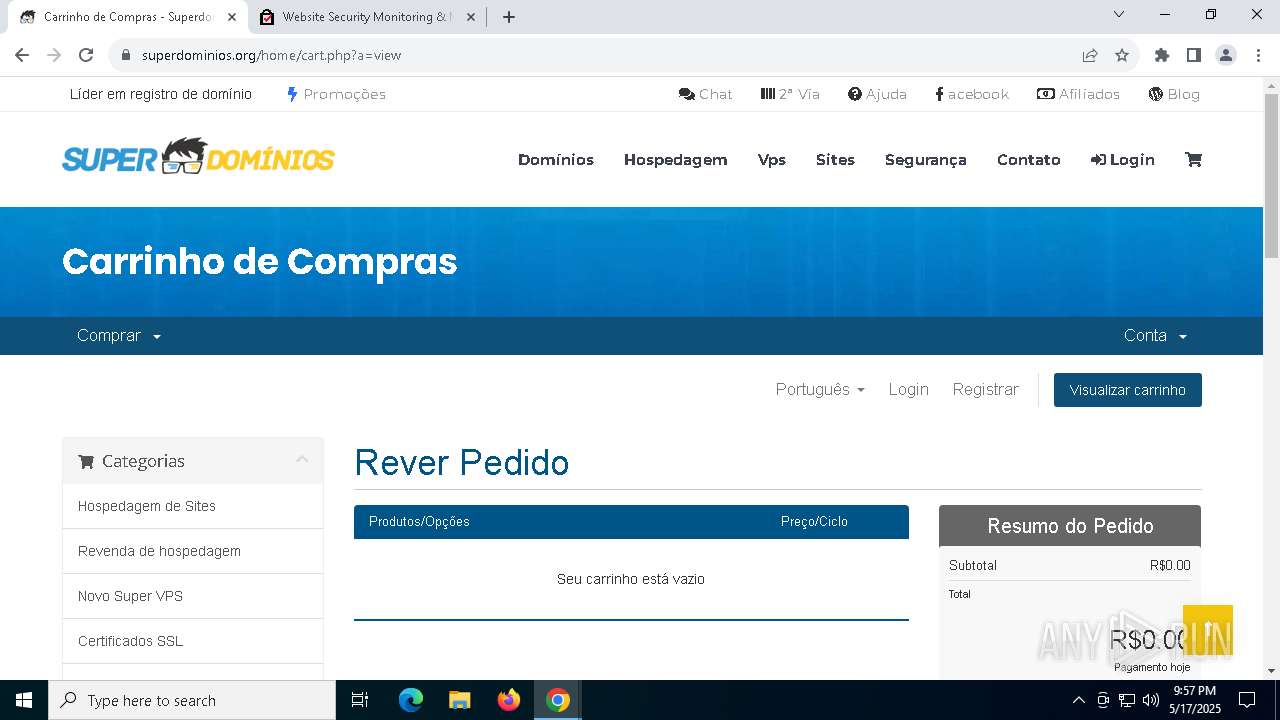Open Chrome's three-dot menu

[1258, 55]
